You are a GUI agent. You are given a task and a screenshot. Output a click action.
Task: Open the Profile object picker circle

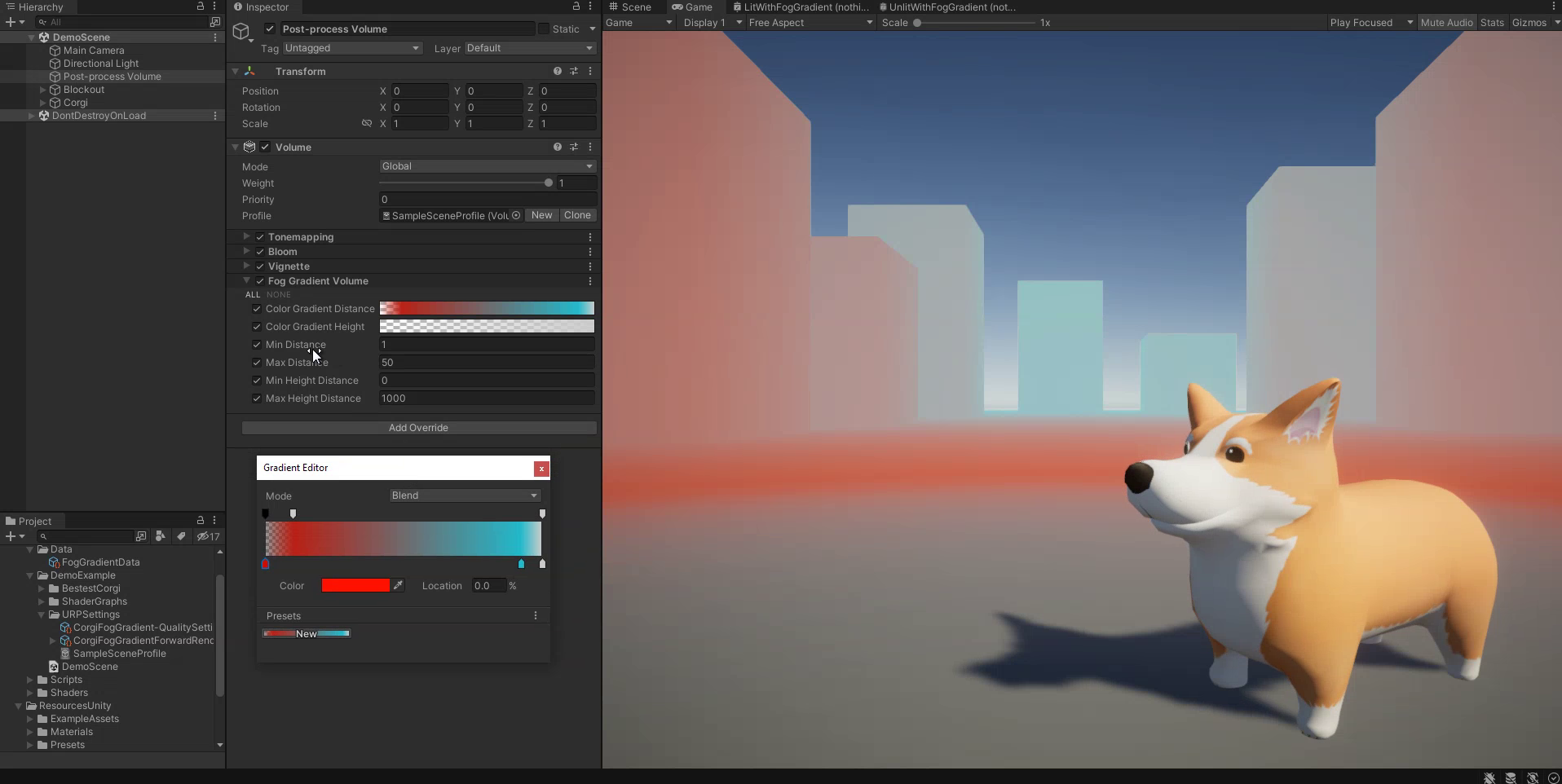[x=516, y=216]
